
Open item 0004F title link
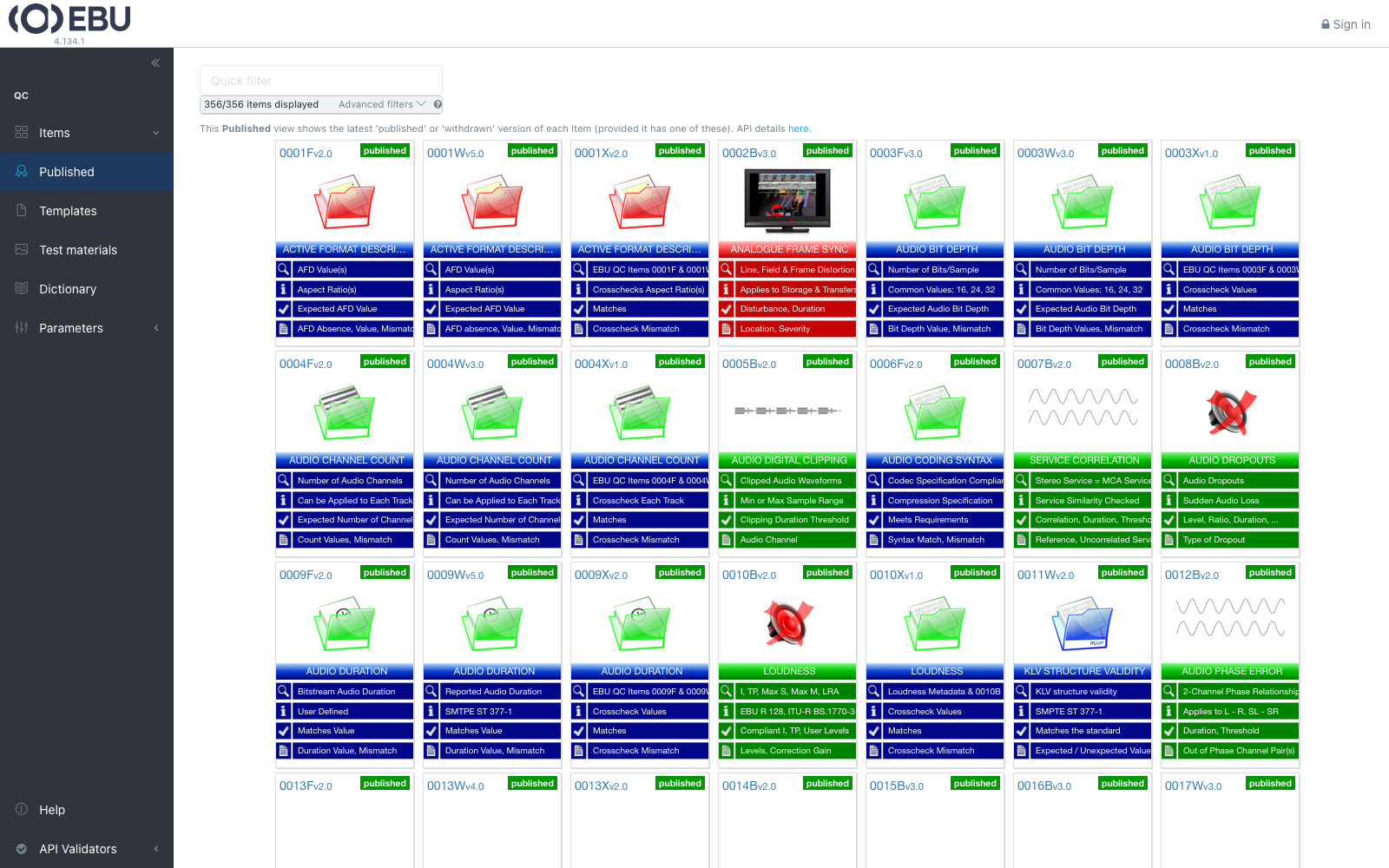[x=306, y=365]
